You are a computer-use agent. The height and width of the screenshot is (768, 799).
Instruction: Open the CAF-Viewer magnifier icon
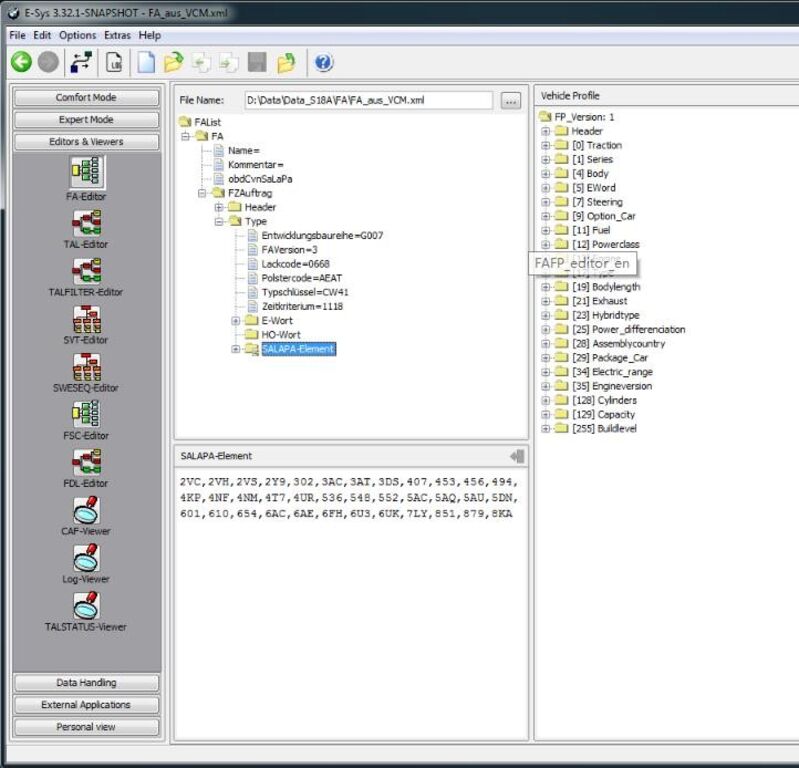(x=87, y=510)
